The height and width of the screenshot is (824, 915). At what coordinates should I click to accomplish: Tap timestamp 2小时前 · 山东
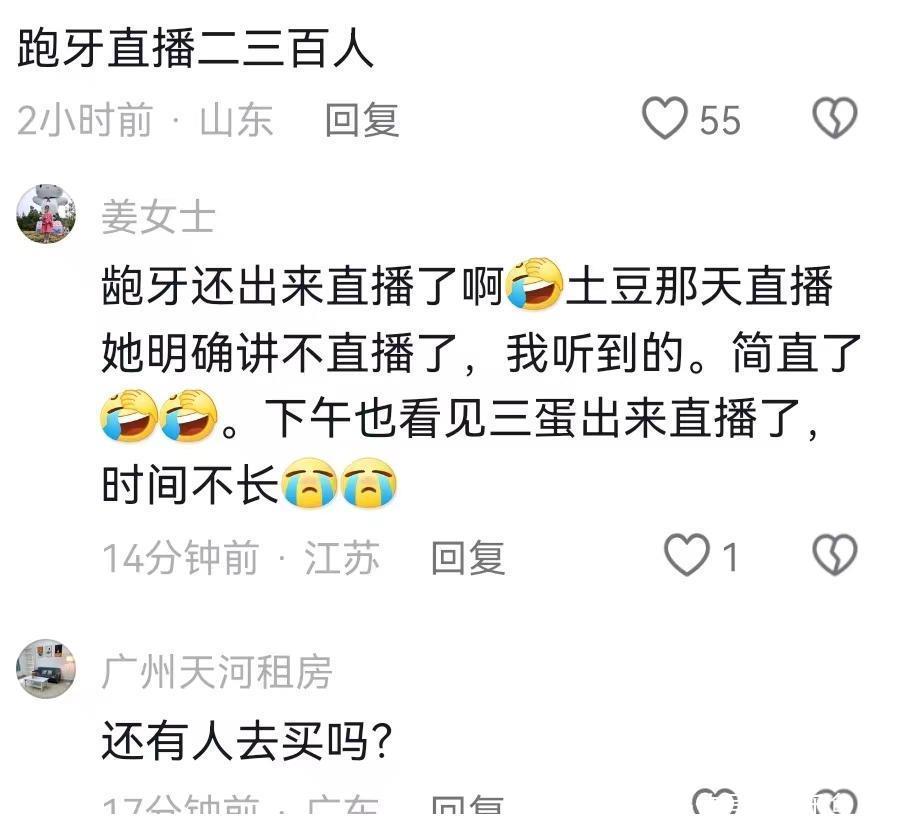click(x=145, y=120)
